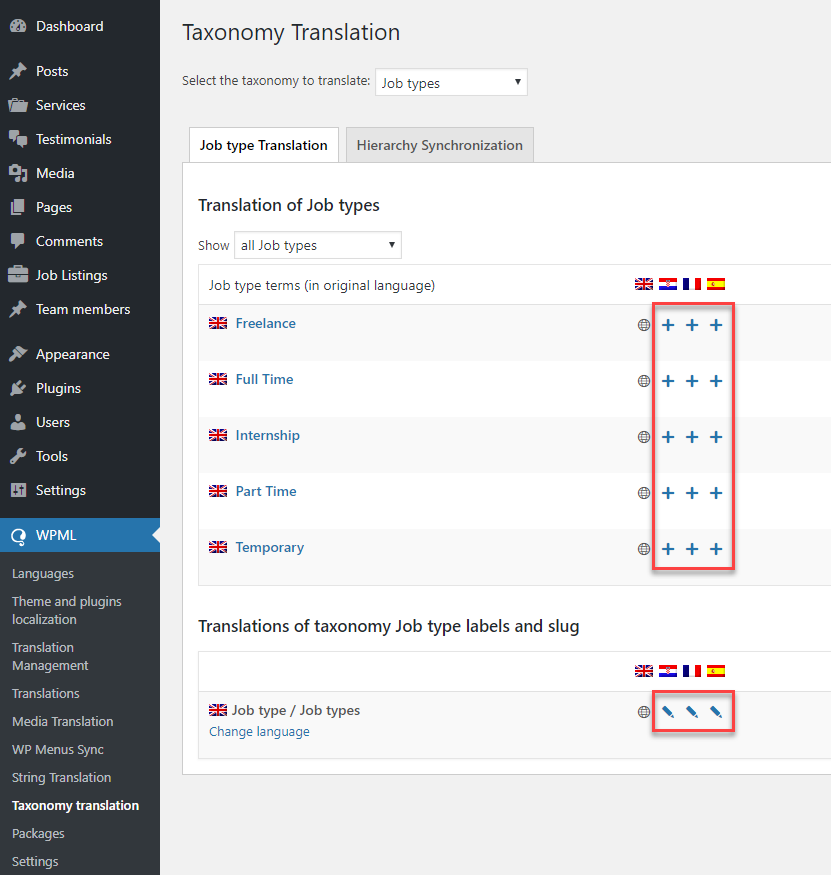Add Spanish translation for Freelance term
This screenshot has height=875, width=831.
point(715,325)
